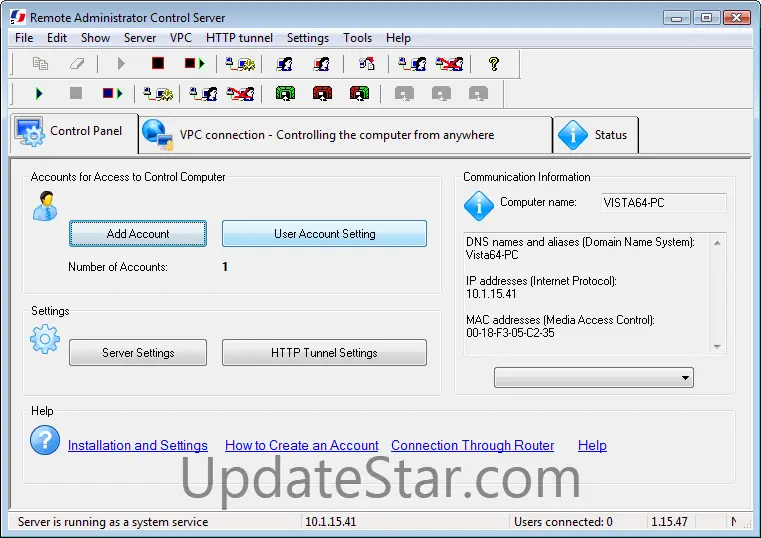This screenshot has height=538, width=761.
Task: Click status text 'Server is running as a system service'
Action: coord(113,522)
